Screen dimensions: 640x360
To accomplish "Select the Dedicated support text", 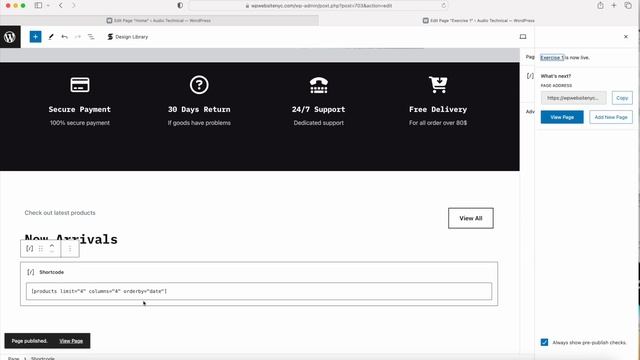I will (318, 123).
